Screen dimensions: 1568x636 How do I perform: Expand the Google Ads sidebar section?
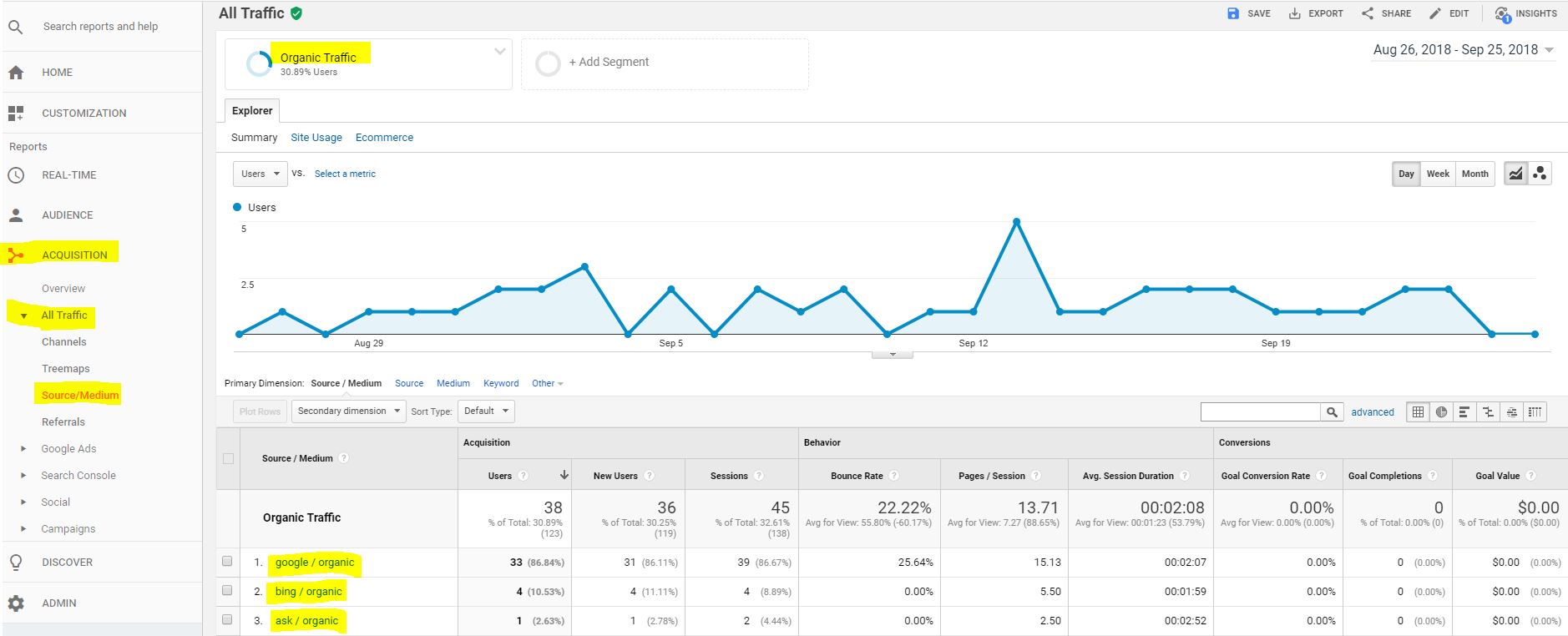[x=68, y=449]
